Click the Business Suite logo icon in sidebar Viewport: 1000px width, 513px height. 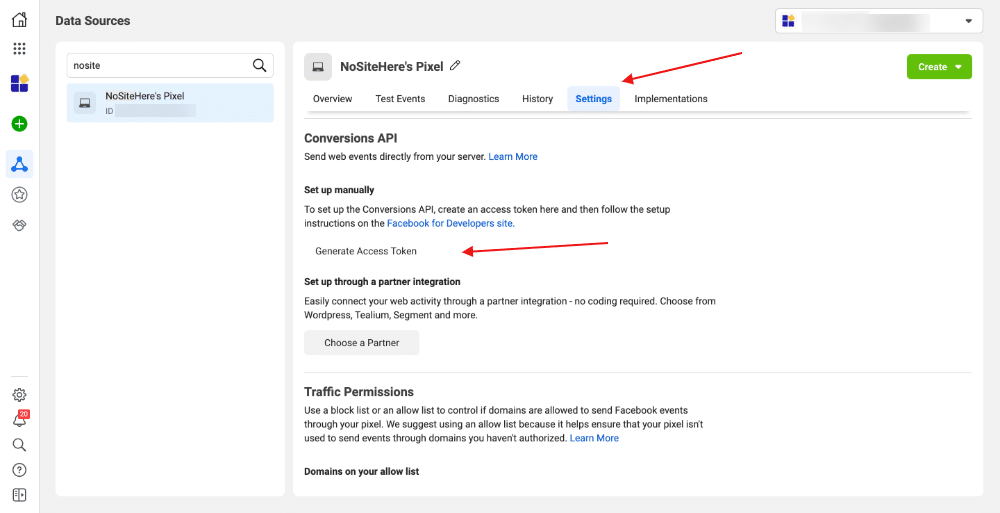[x=19, y=84]
